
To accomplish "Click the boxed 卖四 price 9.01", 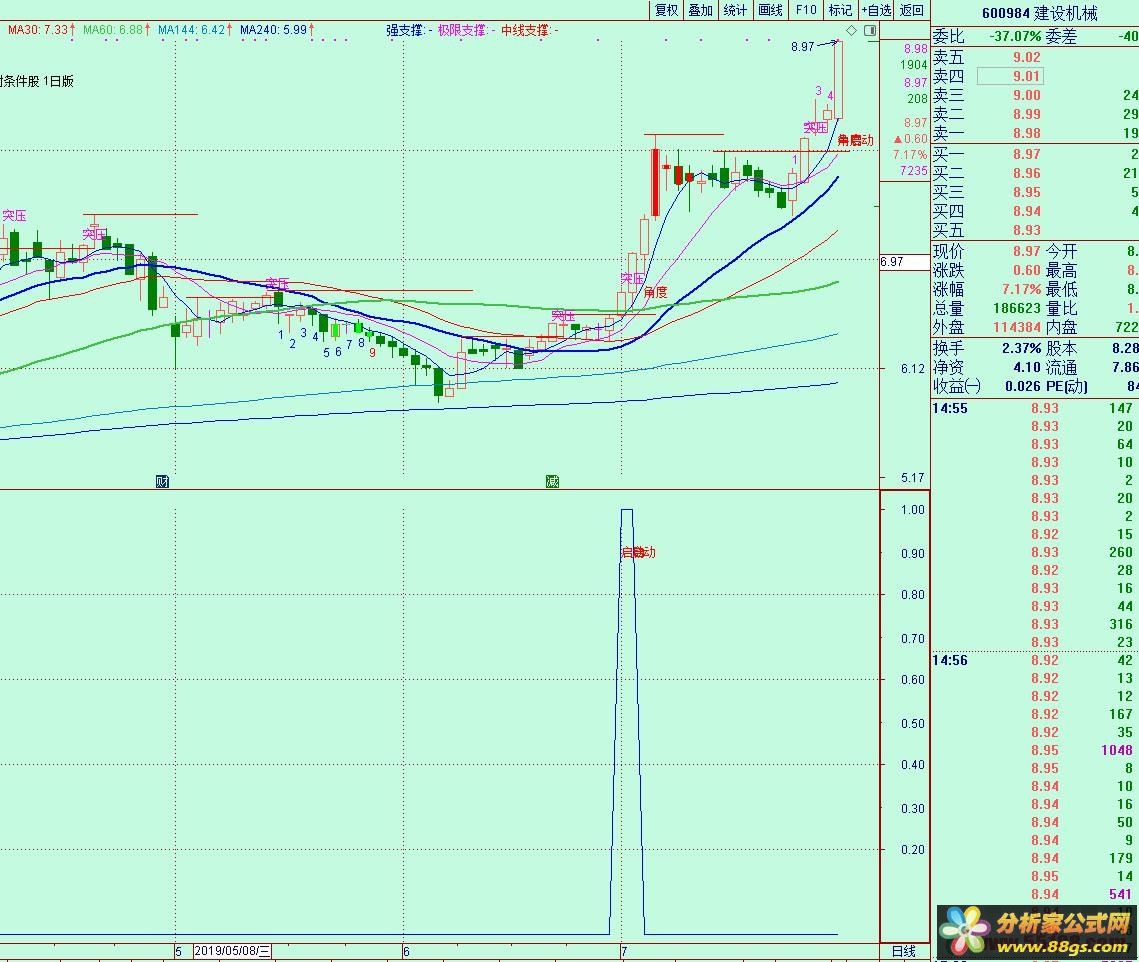I will coord(1010,76).
